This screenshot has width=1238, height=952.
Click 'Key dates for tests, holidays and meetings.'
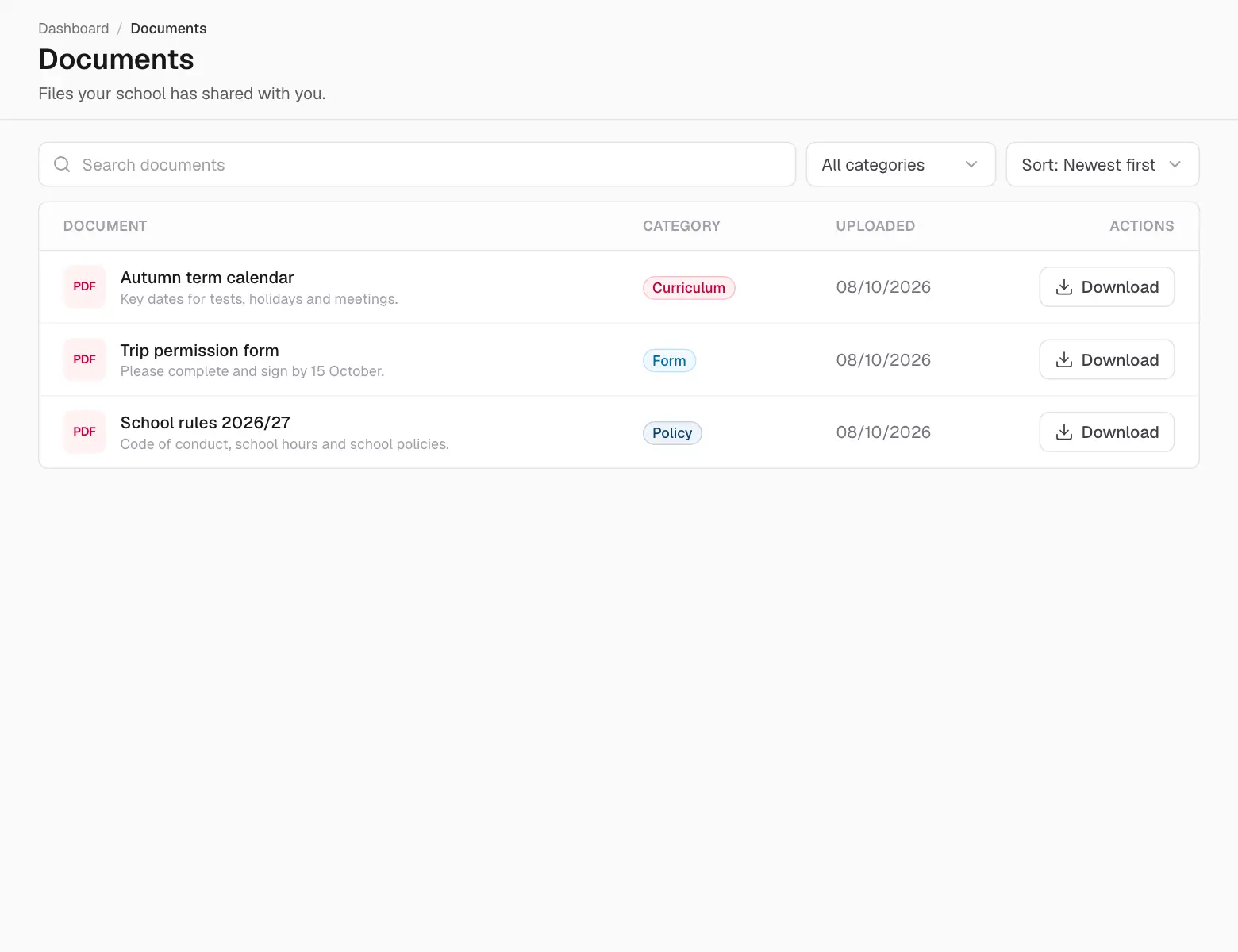(259, 299)
